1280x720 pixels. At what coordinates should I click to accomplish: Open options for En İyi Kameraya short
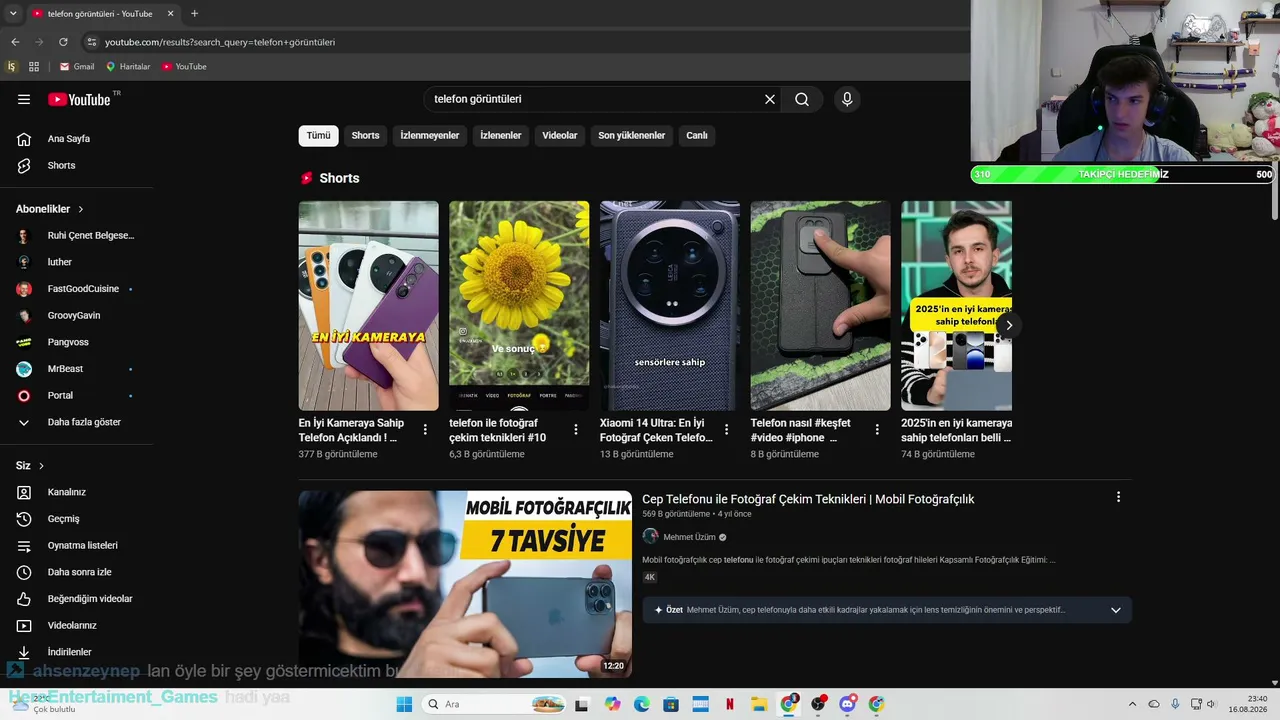pos(425,429)
